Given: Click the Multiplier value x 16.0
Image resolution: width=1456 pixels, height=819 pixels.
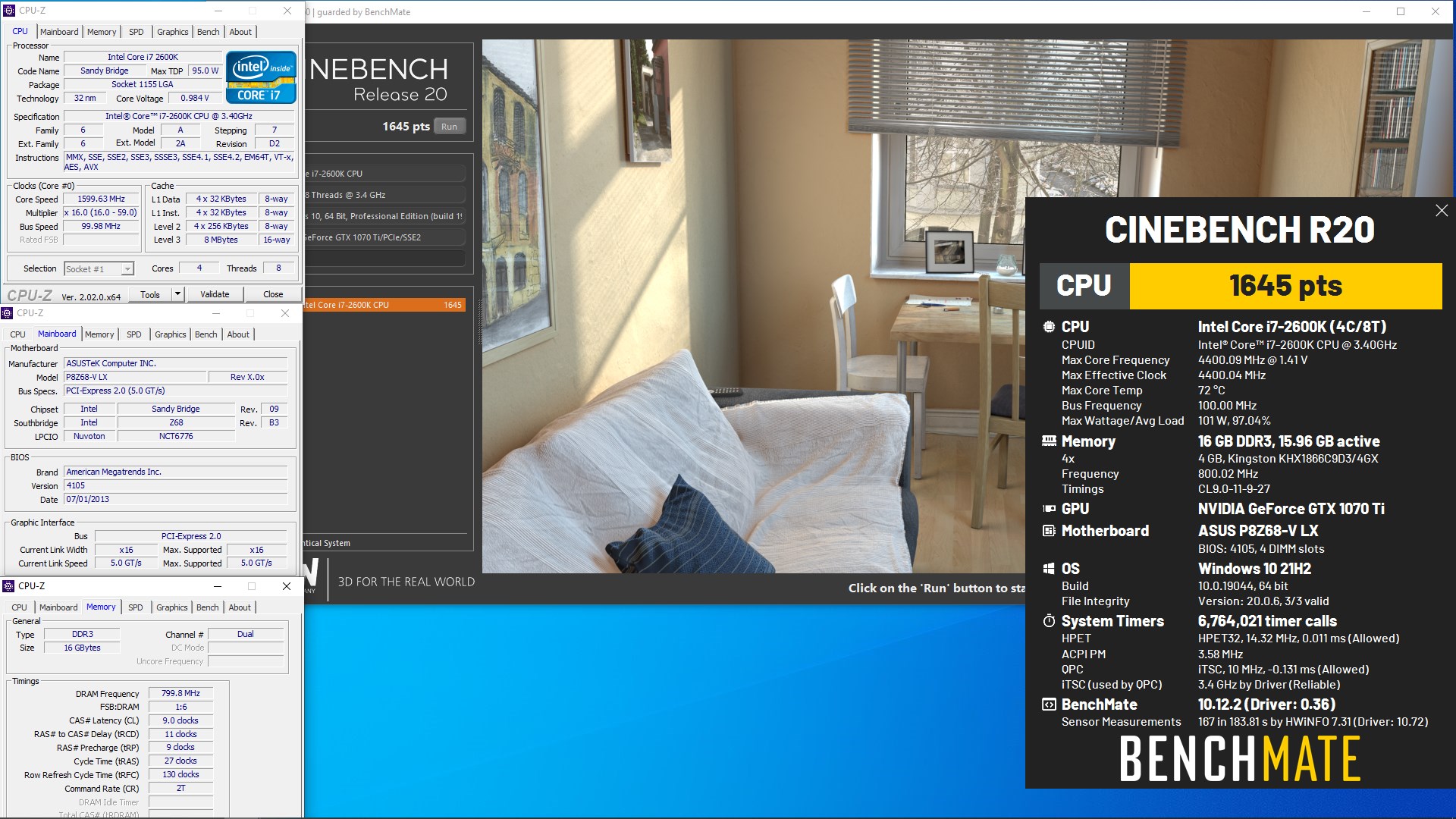Looking at the screenshot, I should point(102,212).
